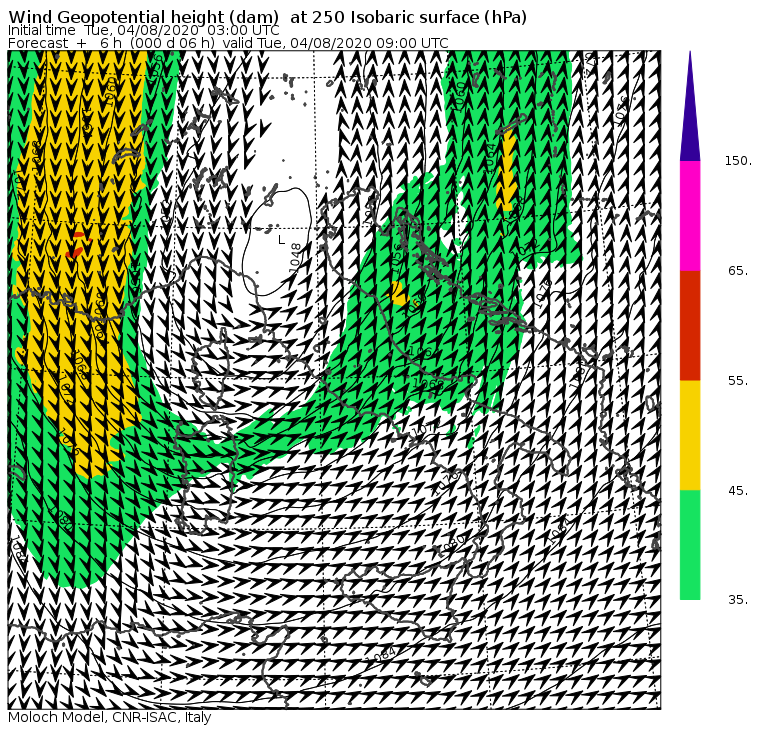
Task: Click the 'Moloch Model, CNR-ISAC, Italy' credit
Action: click(x=110, y=717)
